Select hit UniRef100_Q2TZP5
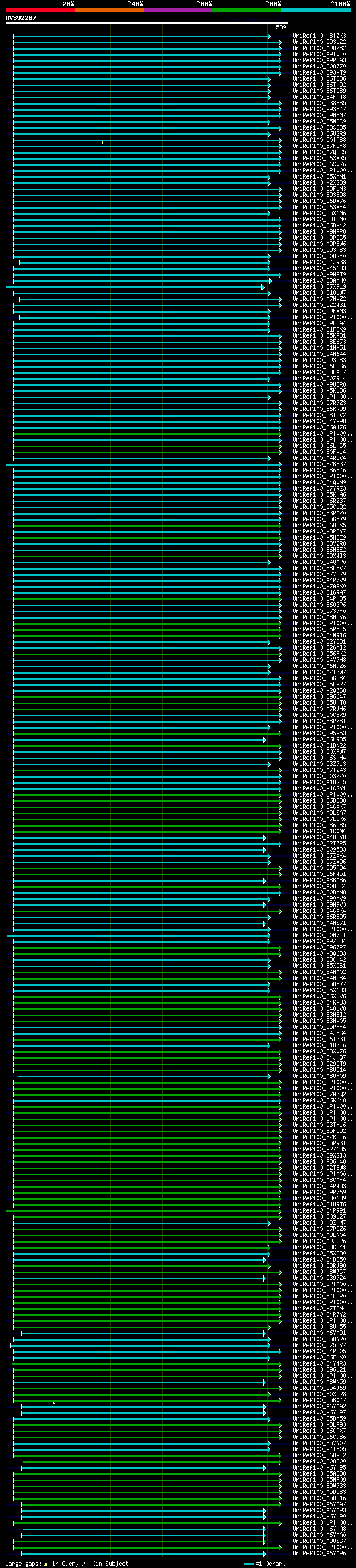 pos(319,844)
